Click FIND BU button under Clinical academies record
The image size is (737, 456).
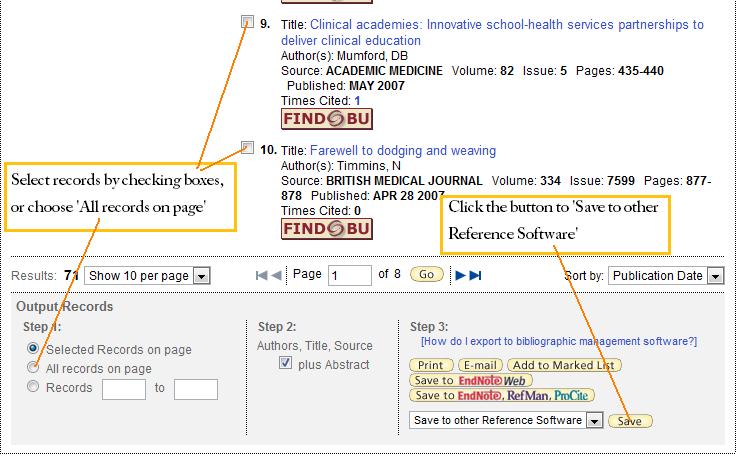[x=327, y=119]
